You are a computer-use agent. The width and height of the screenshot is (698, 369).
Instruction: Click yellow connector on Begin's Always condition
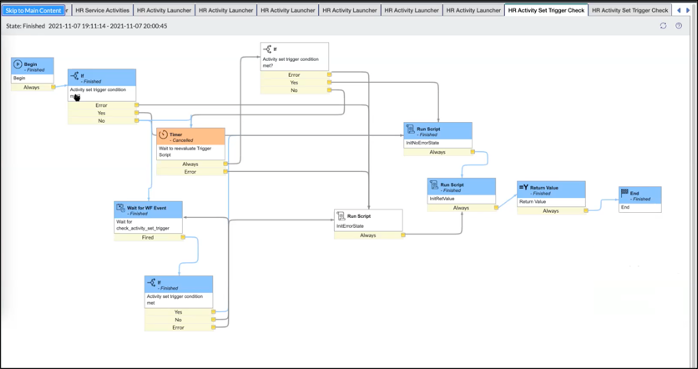(53, 87)
